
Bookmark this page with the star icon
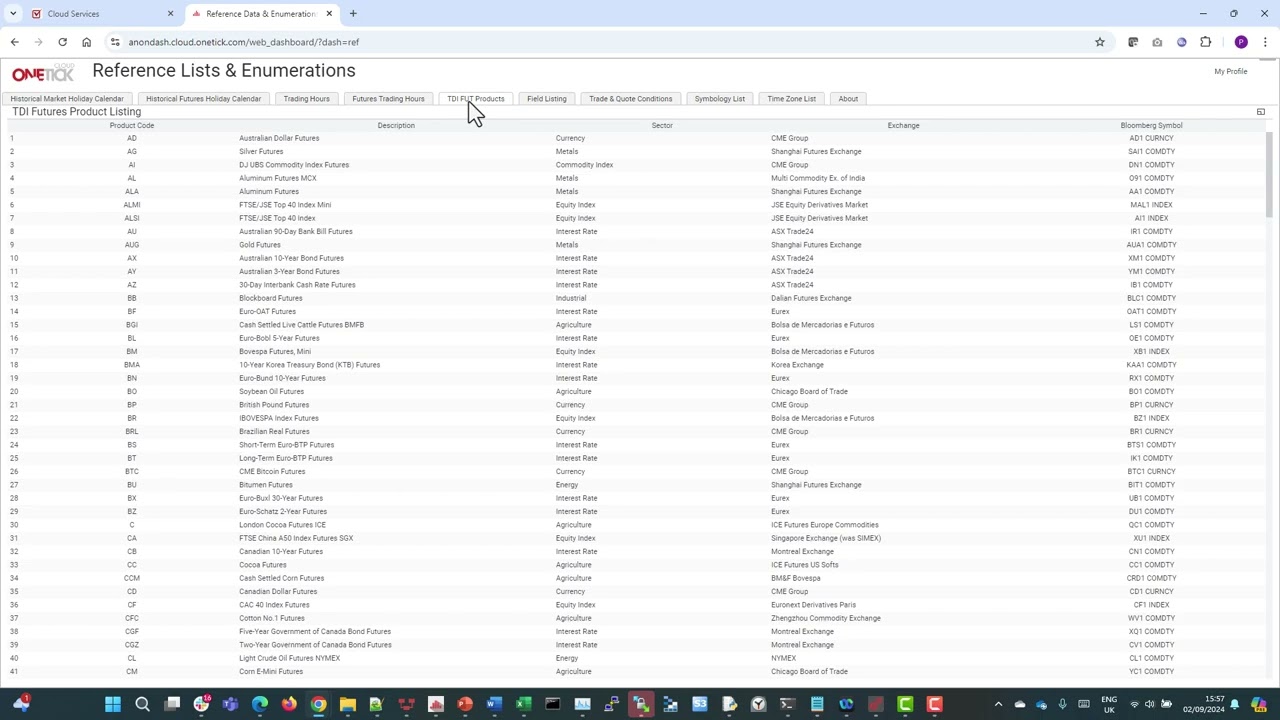pyautogui.click(x=1099, y=42)
